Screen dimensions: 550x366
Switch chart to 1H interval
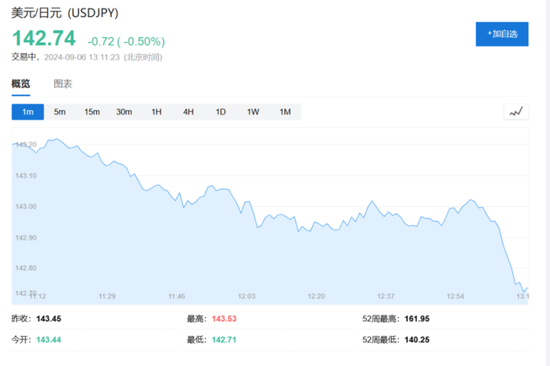tap(156, 112)
